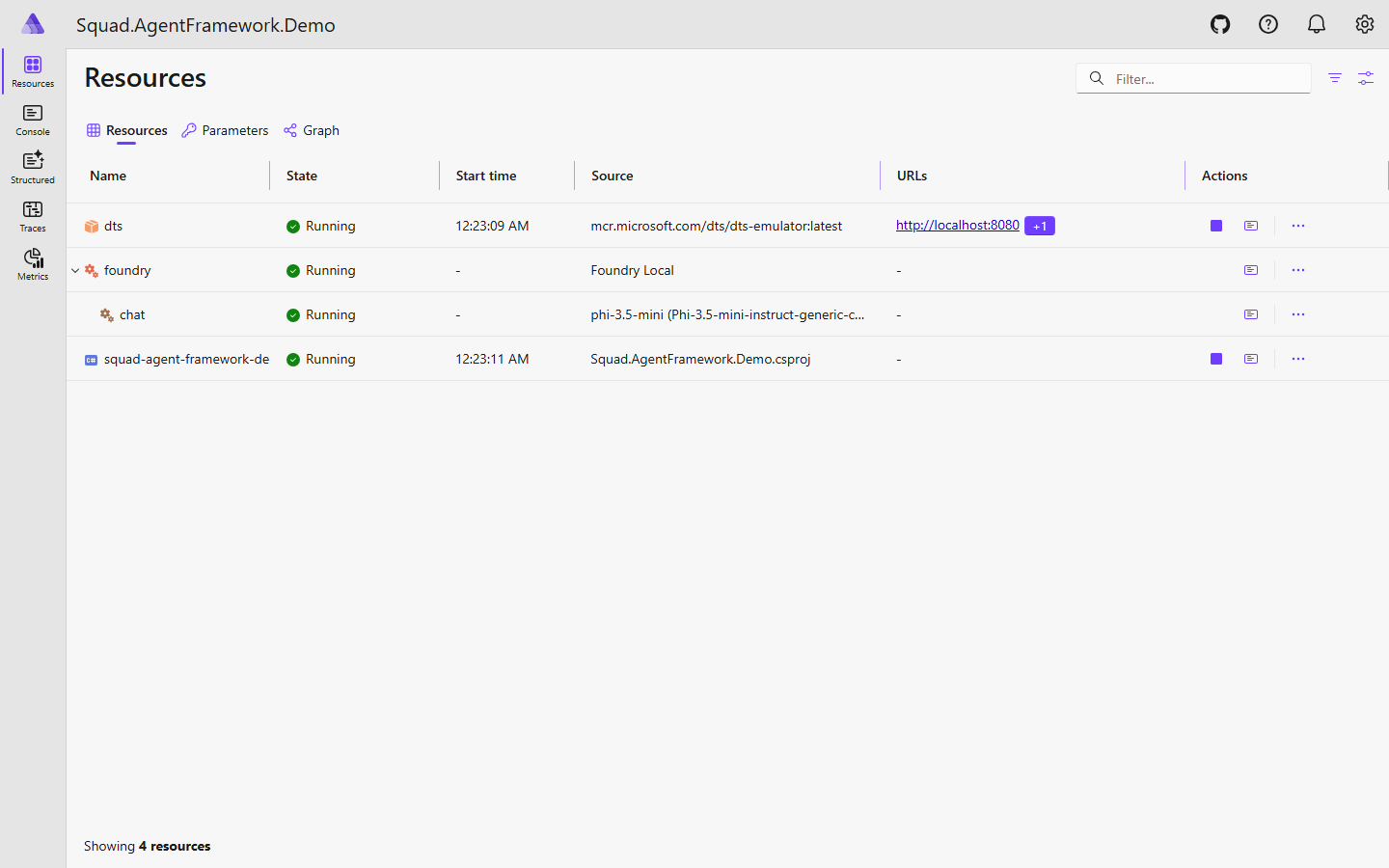Switch to the Parameters tab
Screen dimensions: 1389x868
point(225,130)
